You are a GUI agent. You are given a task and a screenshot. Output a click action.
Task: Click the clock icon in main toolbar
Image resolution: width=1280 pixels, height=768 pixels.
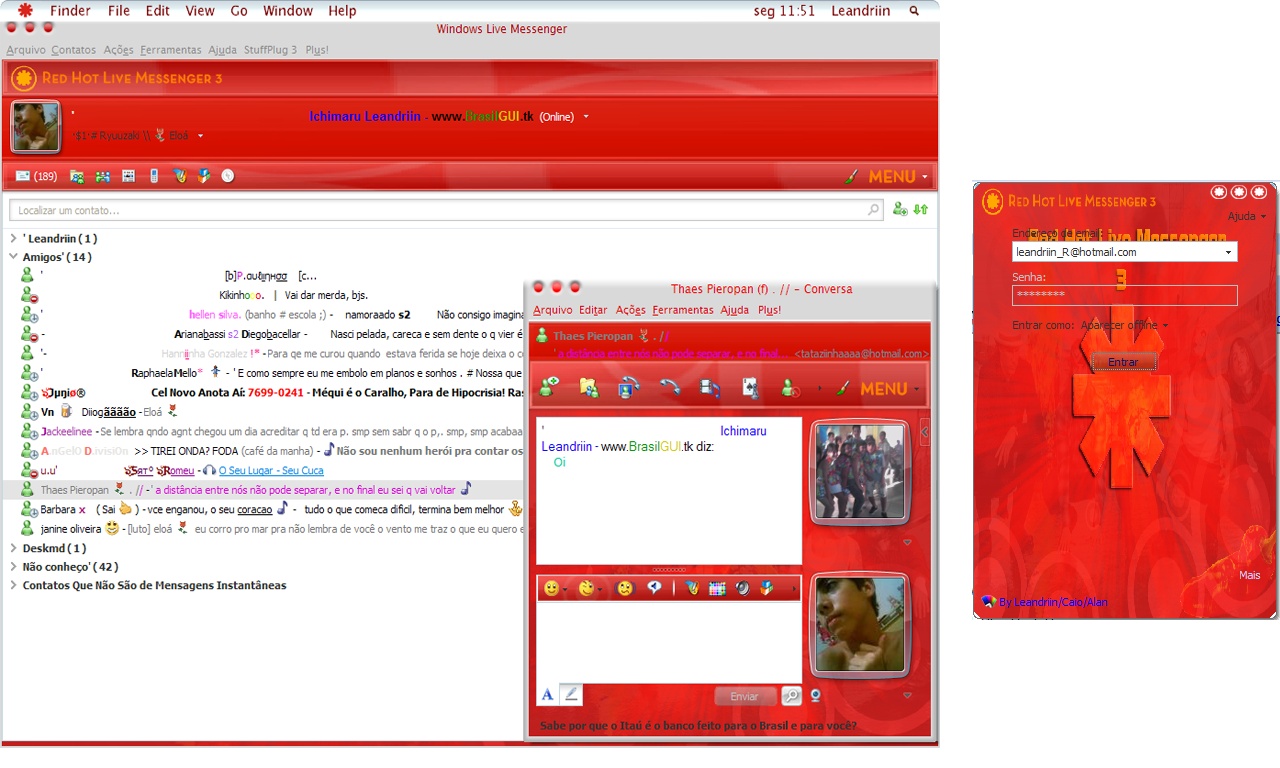pyautogui.click(x=228, y=176)
